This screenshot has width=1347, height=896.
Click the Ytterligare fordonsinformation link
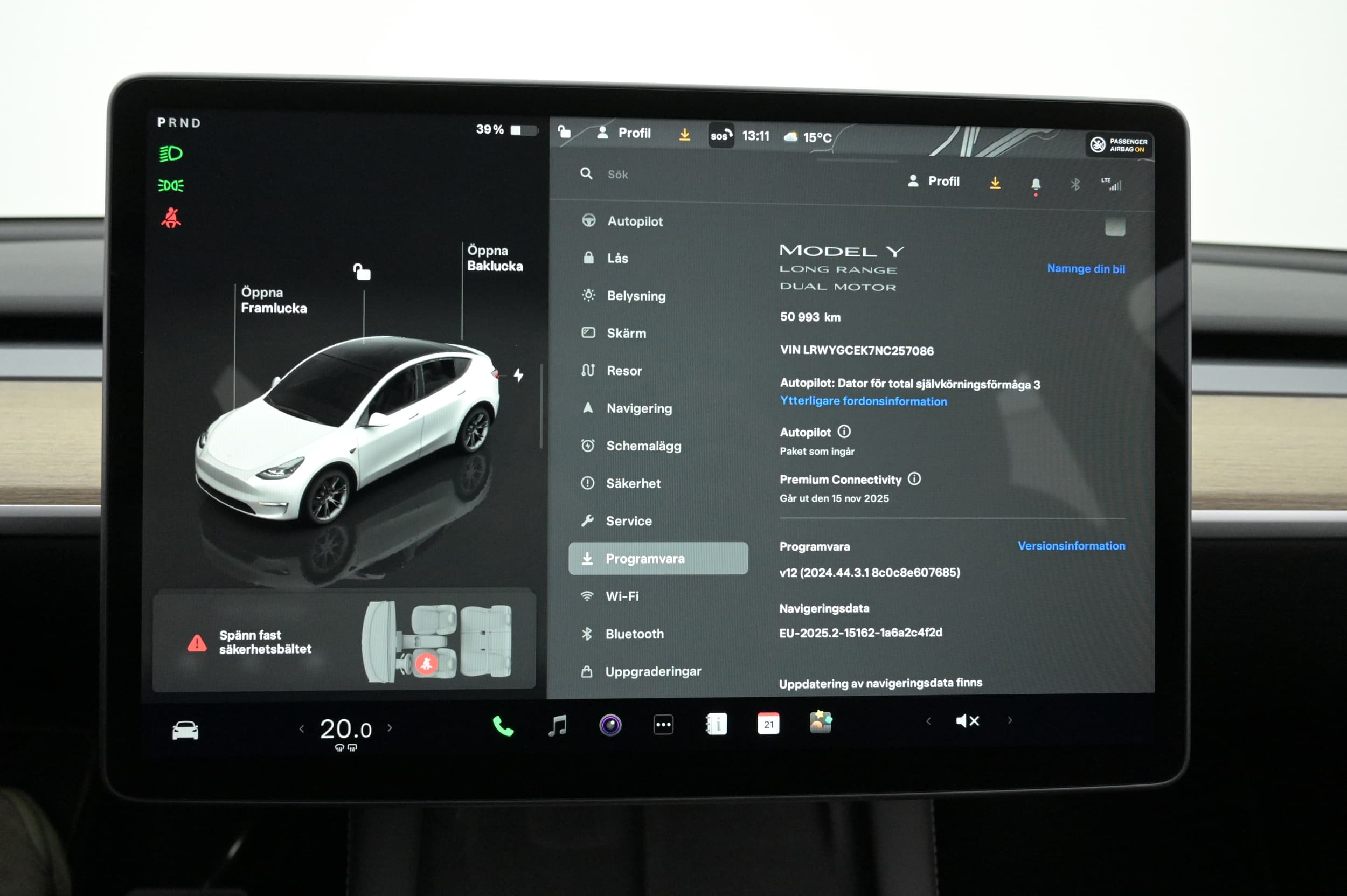[x=863, y=401]
